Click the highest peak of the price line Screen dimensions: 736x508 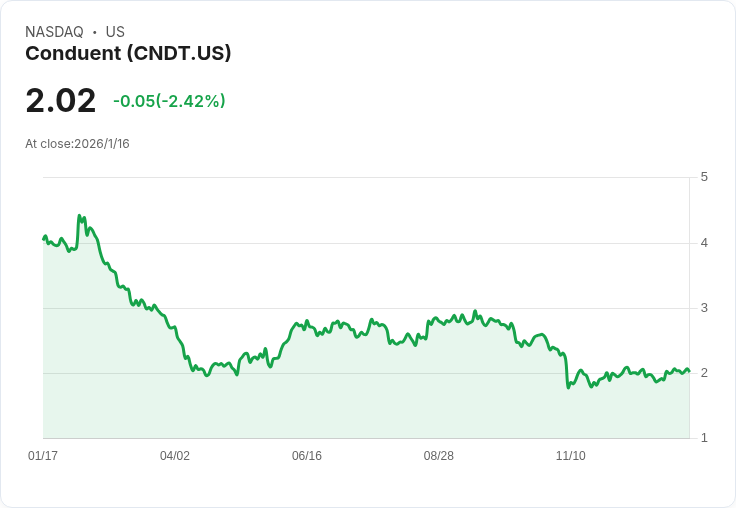click(79, 216)
